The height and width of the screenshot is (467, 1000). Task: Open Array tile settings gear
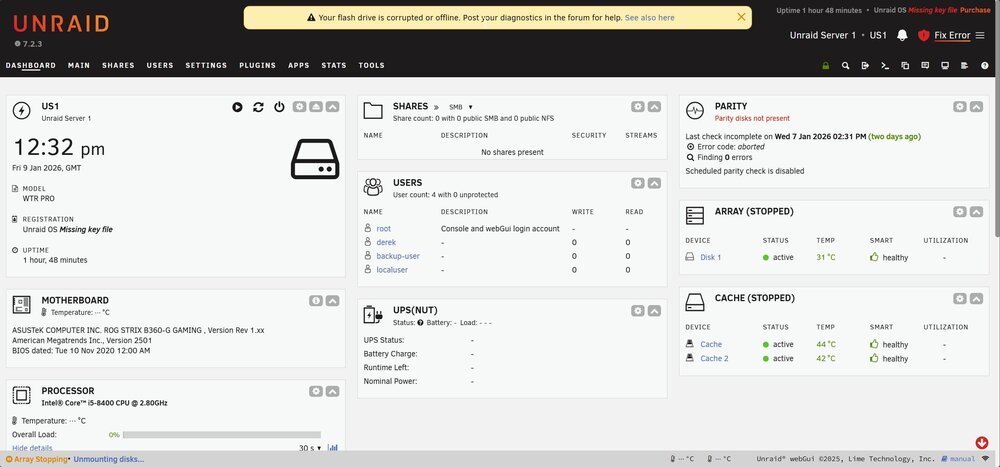coord(960,211)
